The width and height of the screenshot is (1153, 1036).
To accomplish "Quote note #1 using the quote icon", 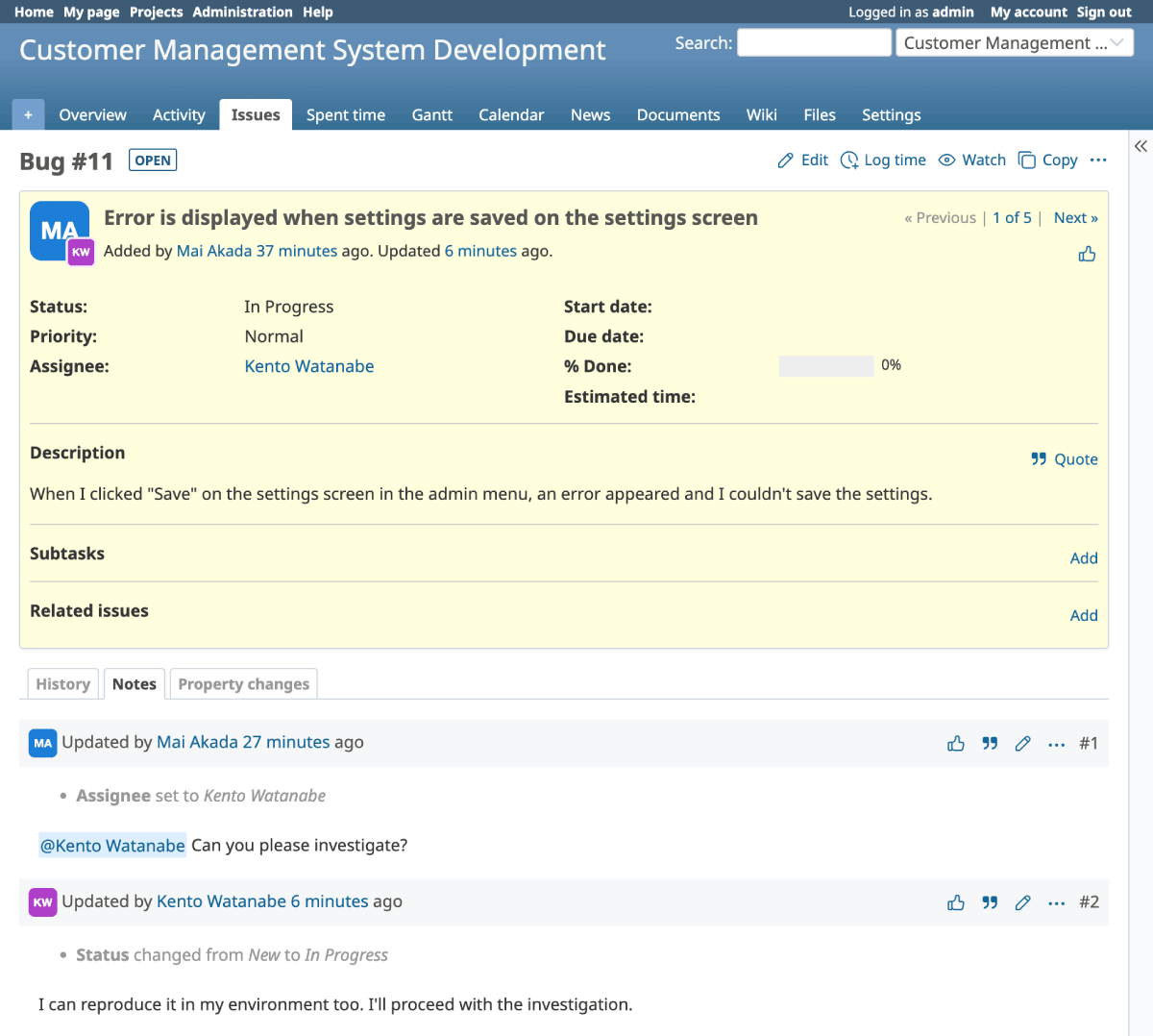I will pos(990,744).
